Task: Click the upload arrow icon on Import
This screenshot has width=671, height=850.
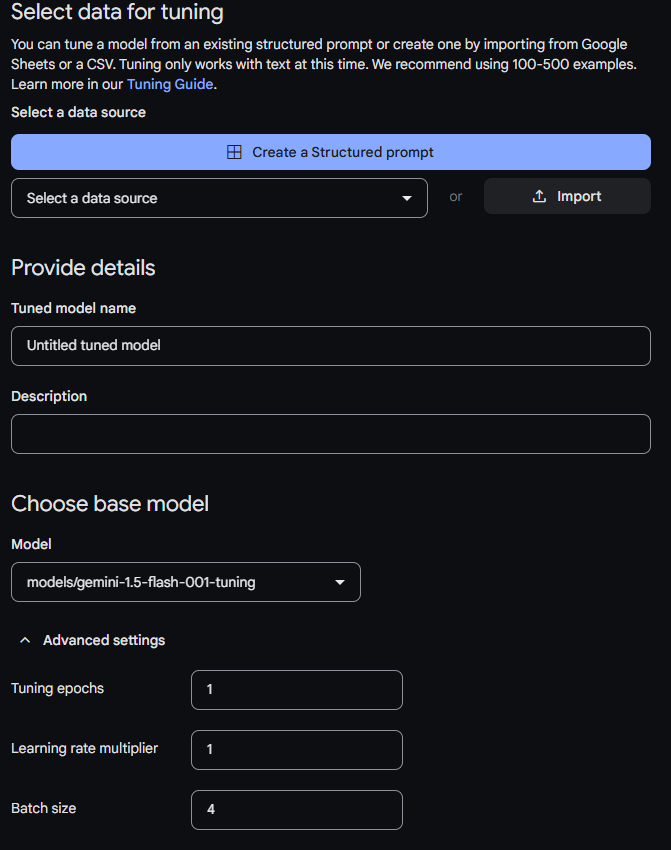Action: click(539, 197)
